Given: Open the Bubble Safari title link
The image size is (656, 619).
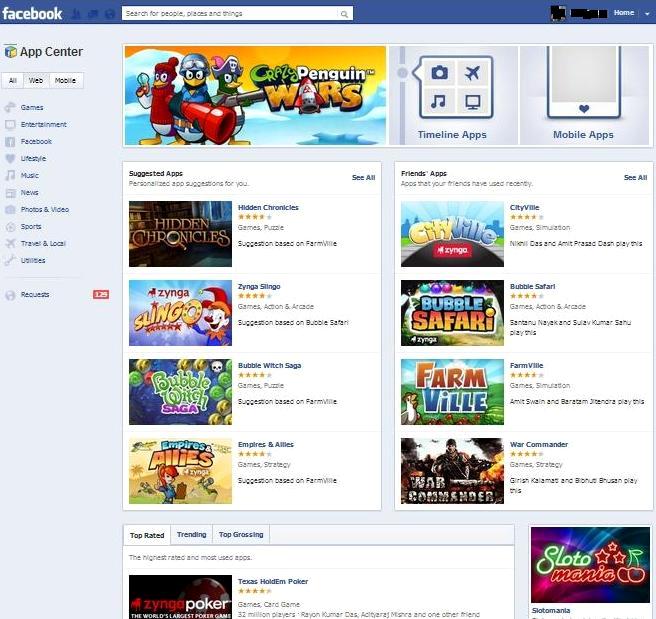Looking at the screenshot, I should coord(532,286).
